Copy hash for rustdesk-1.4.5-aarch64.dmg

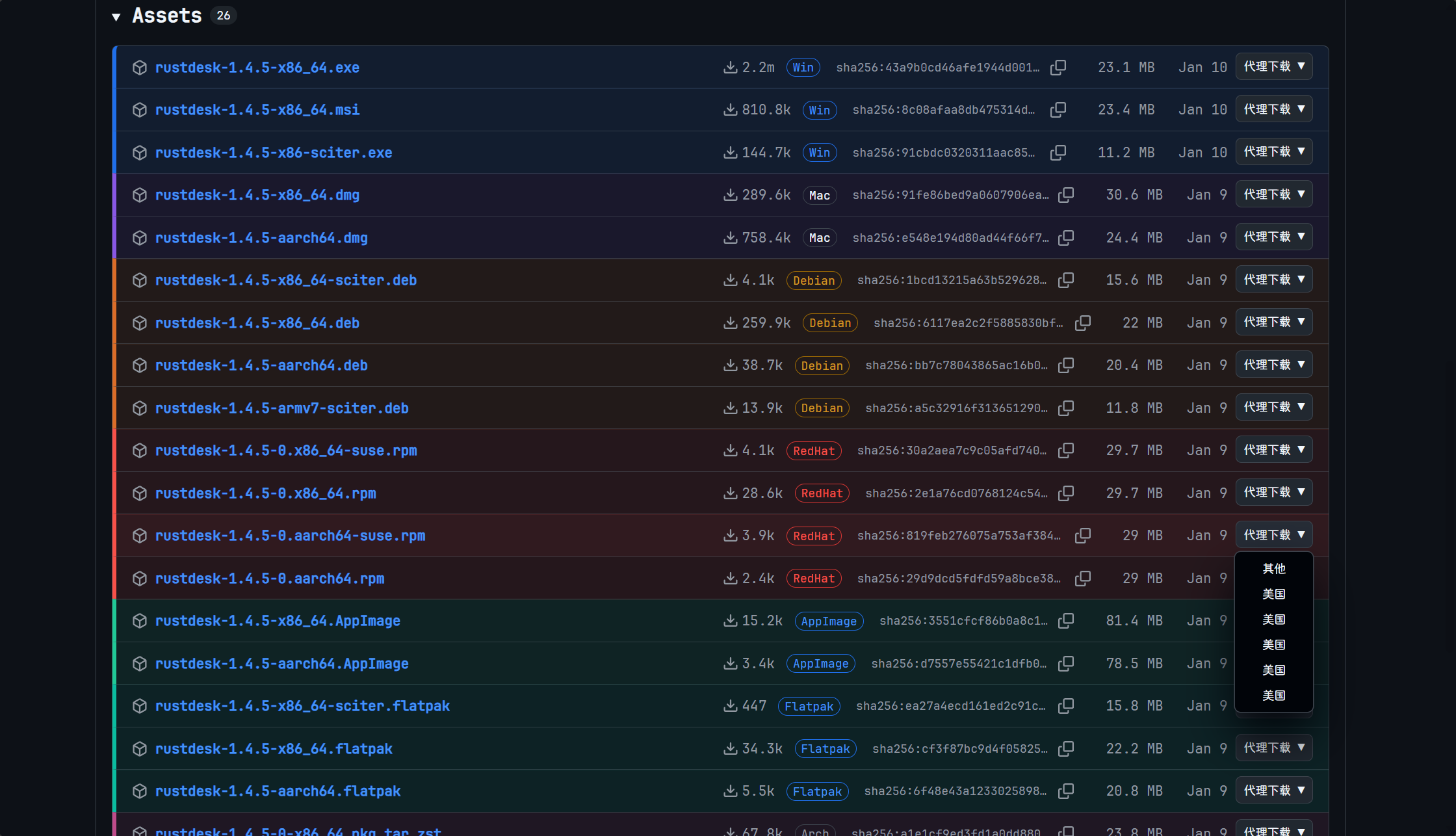[x=1066, y=237]
